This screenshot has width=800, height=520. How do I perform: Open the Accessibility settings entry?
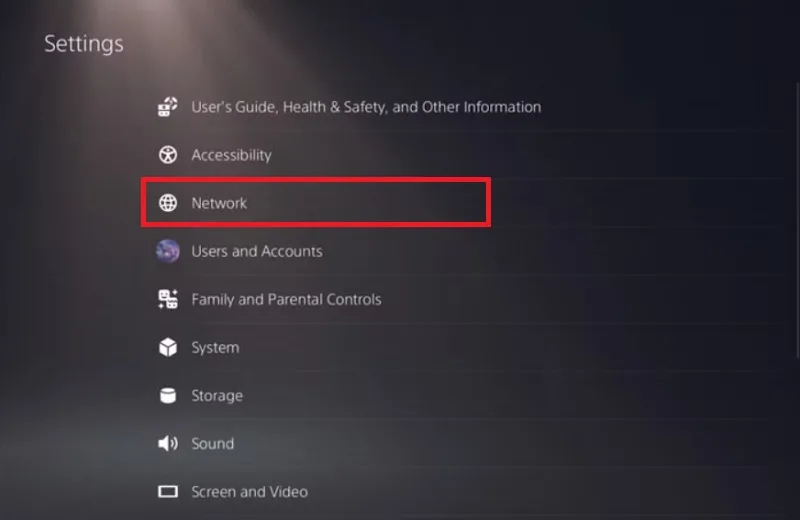231,155
